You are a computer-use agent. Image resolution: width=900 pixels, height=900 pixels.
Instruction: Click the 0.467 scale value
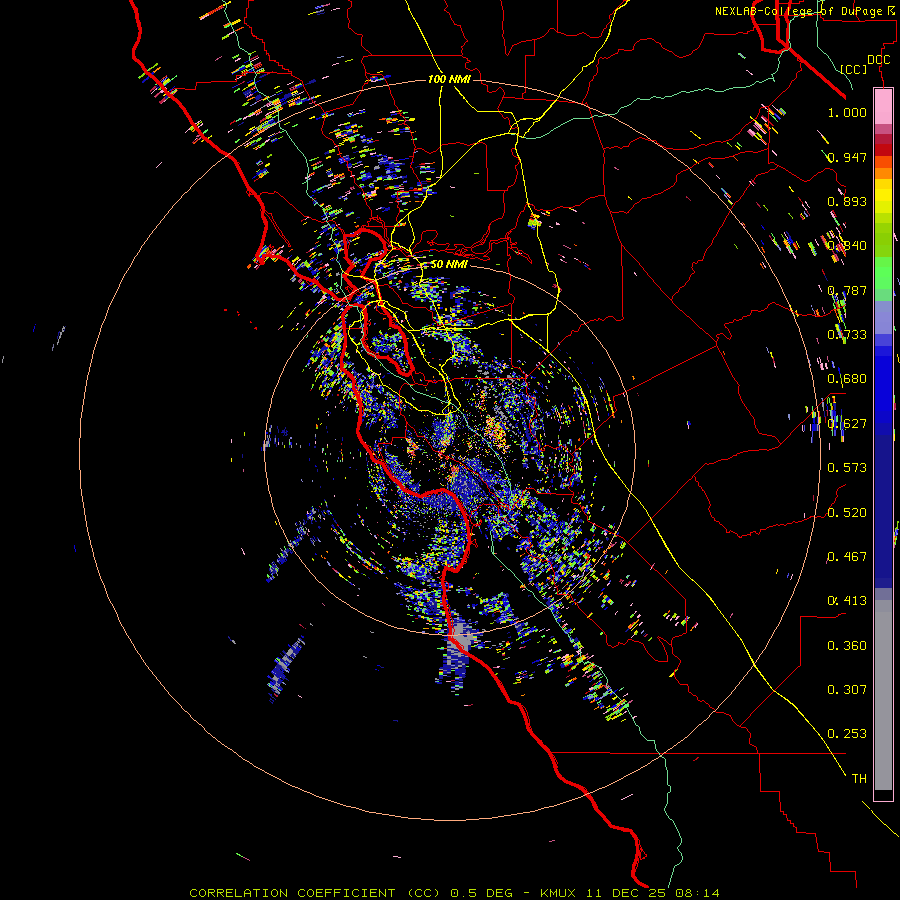[x=847, y=557]
